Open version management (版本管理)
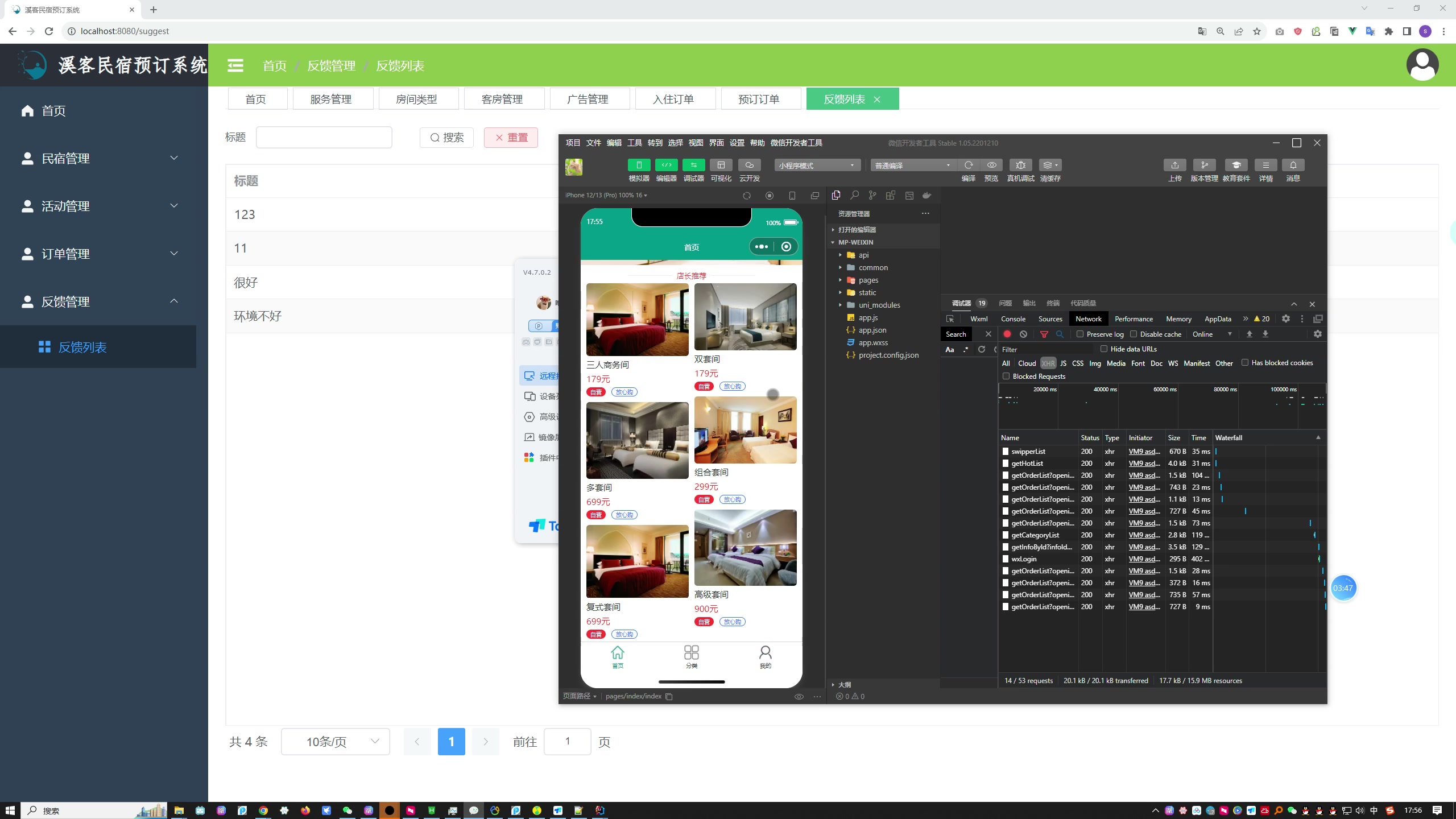Viewport: 1456px width, 819px height. tap(1204, 165)
